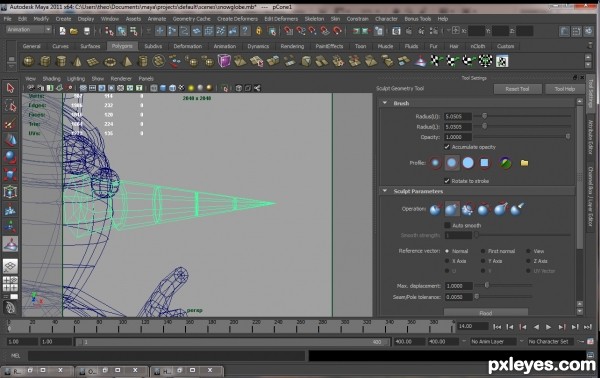
Task: Click the Reset Tool button
Action: click(517, 89)
